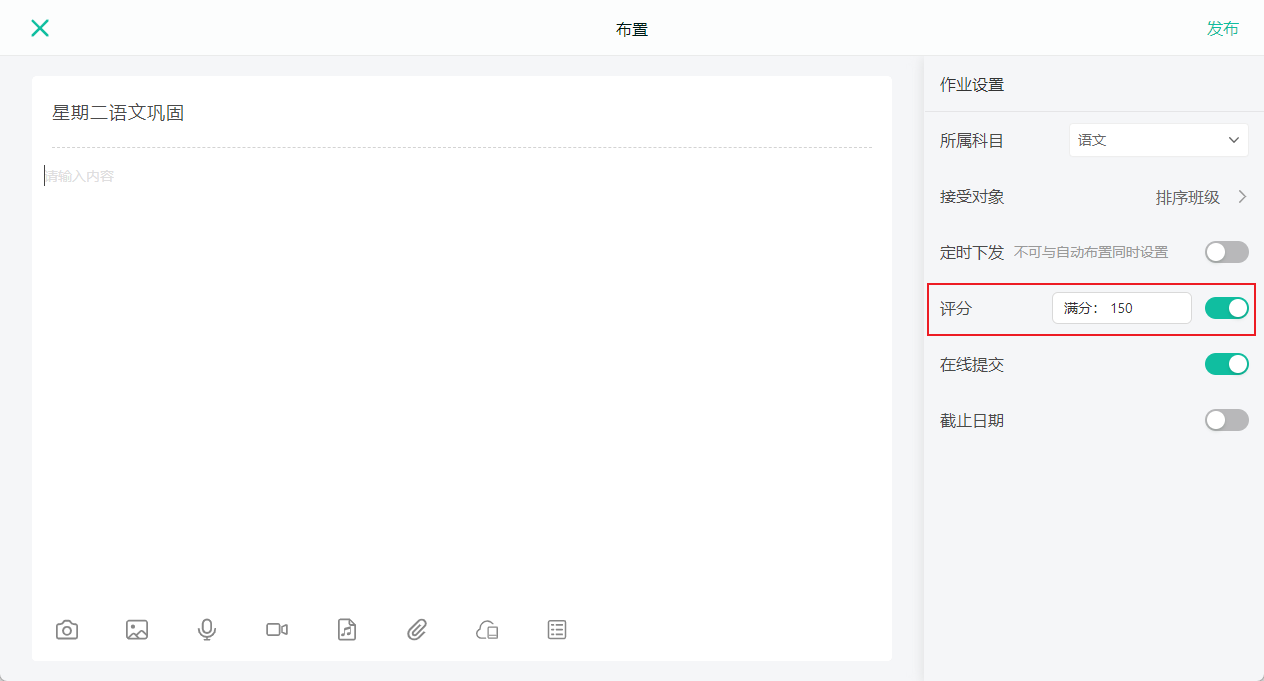Open cloud storage file picker icon
The width and height of the screenshot is (1264, 681).
tap(487, 629)
